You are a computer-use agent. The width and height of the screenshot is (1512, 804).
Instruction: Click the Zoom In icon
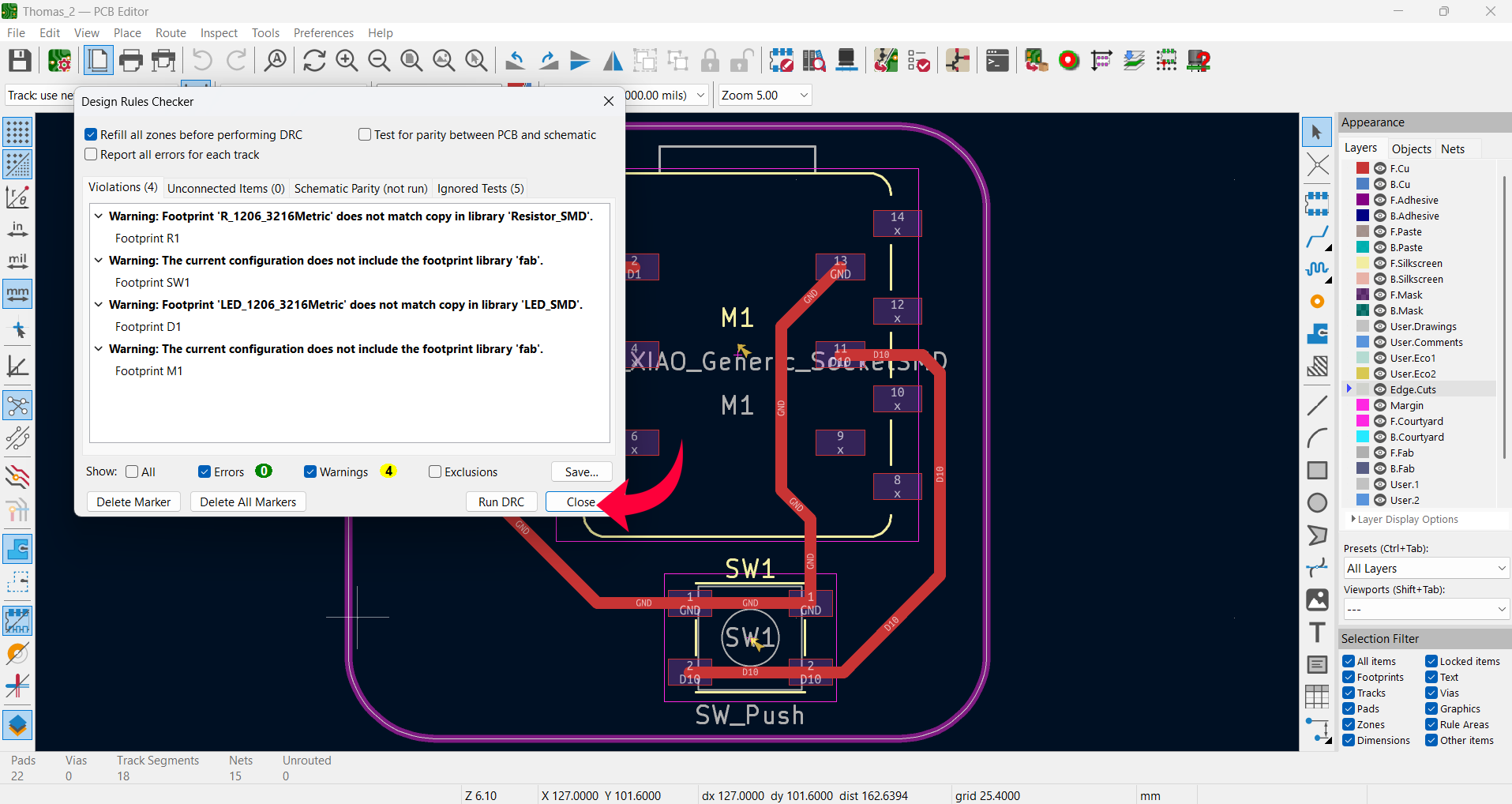347,61
